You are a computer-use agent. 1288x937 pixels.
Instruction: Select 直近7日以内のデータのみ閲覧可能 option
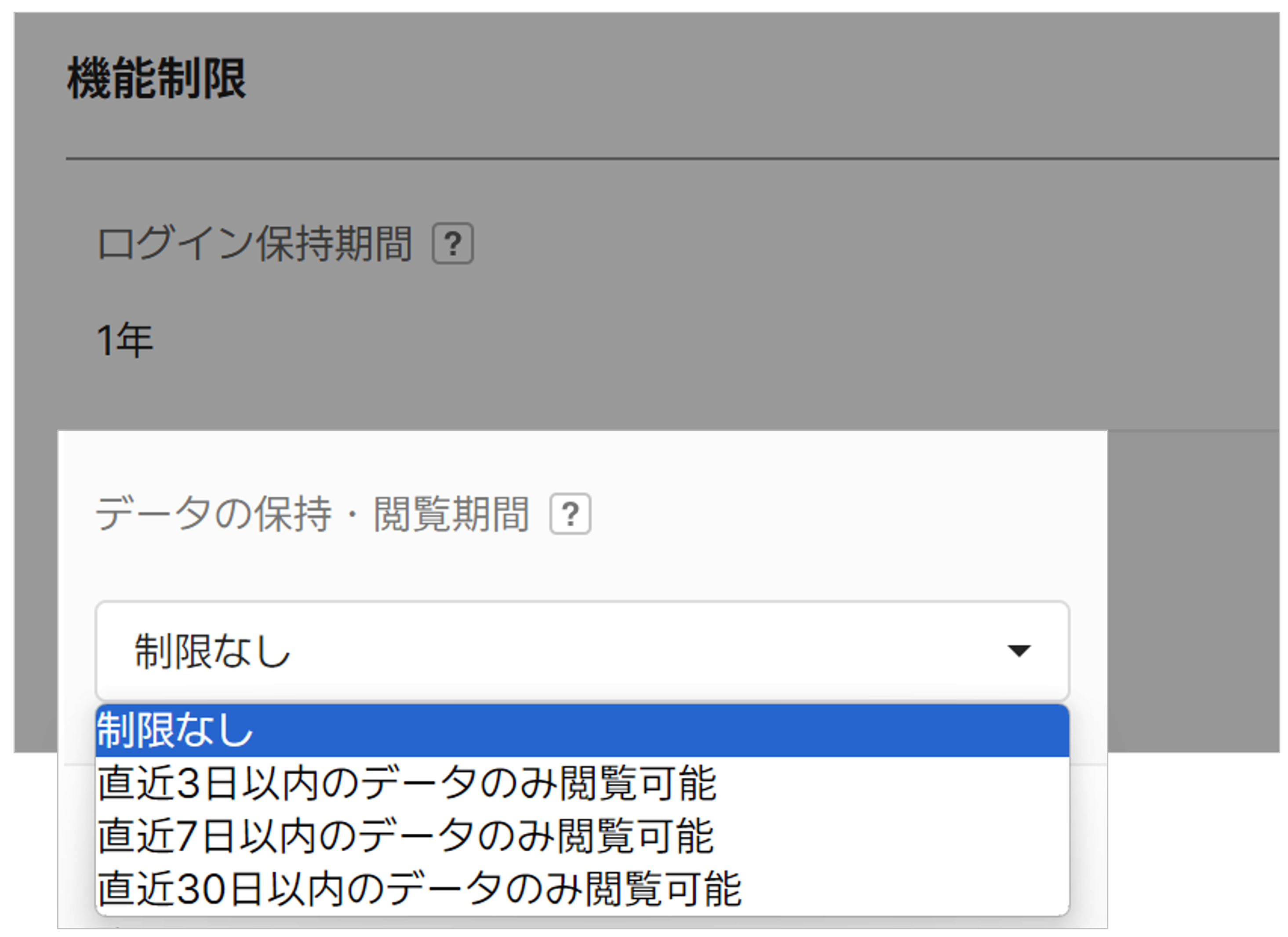click(405, 836)
